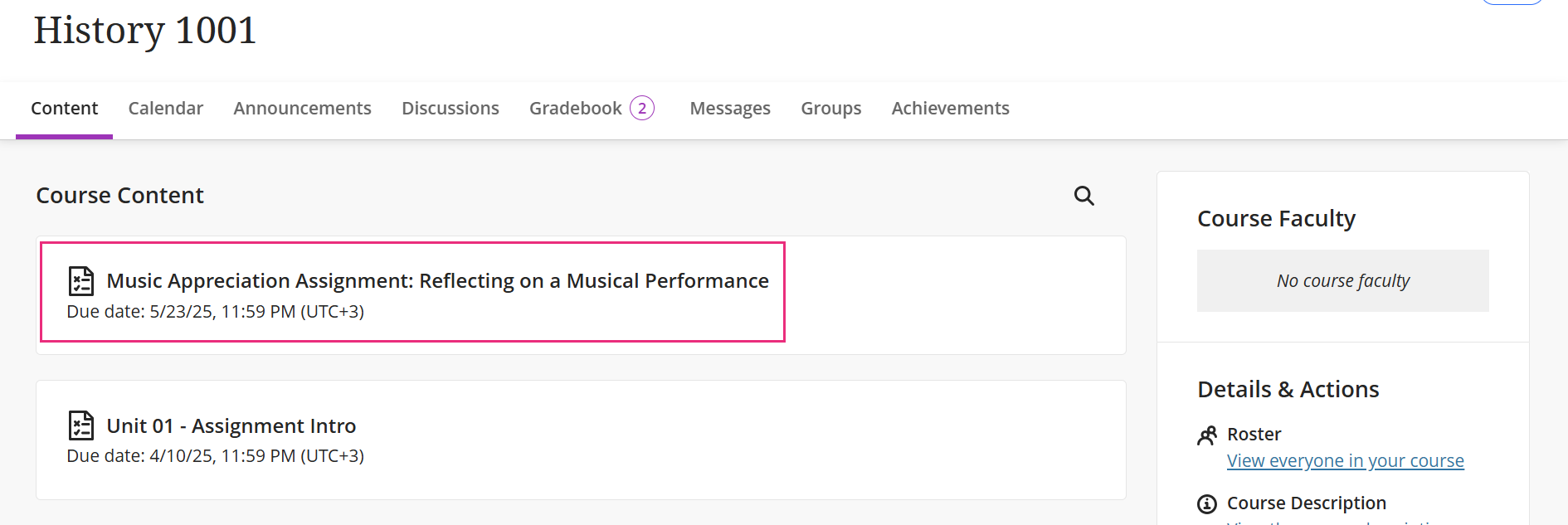1568x525 pixels.
Task: Click the Music Appreciation assignment document icon
Action: coord(80,281)
